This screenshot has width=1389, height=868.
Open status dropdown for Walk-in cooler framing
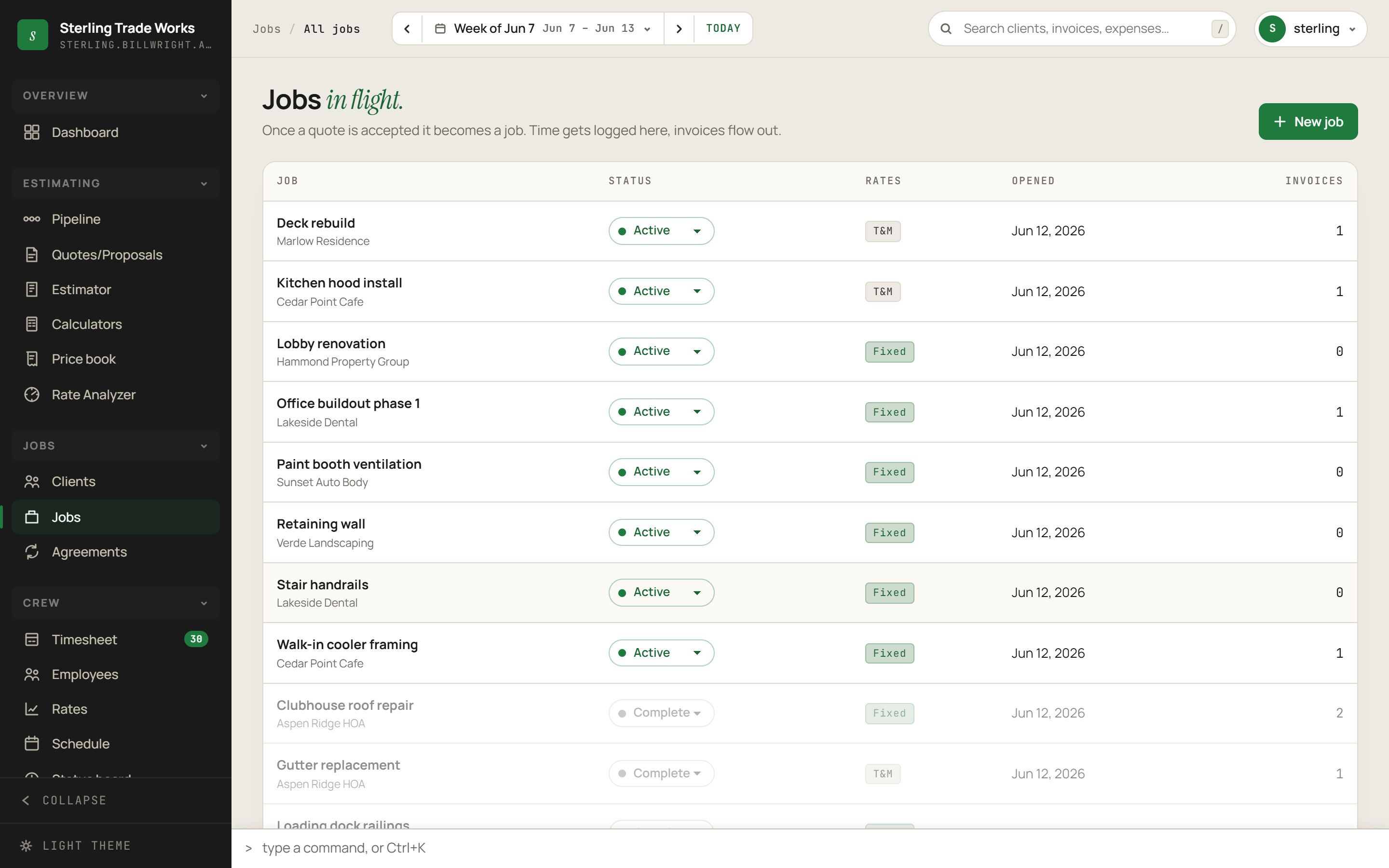tap(661, 653)
